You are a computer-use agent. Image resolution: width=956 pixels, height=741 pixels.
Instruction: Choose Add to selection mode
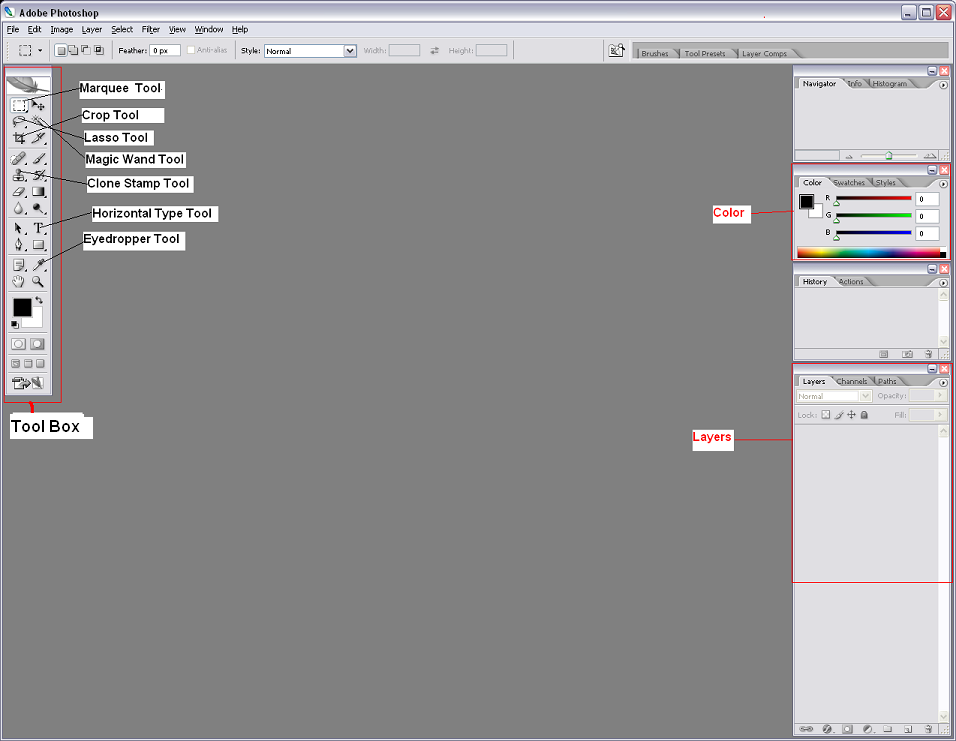pos(72,51)
